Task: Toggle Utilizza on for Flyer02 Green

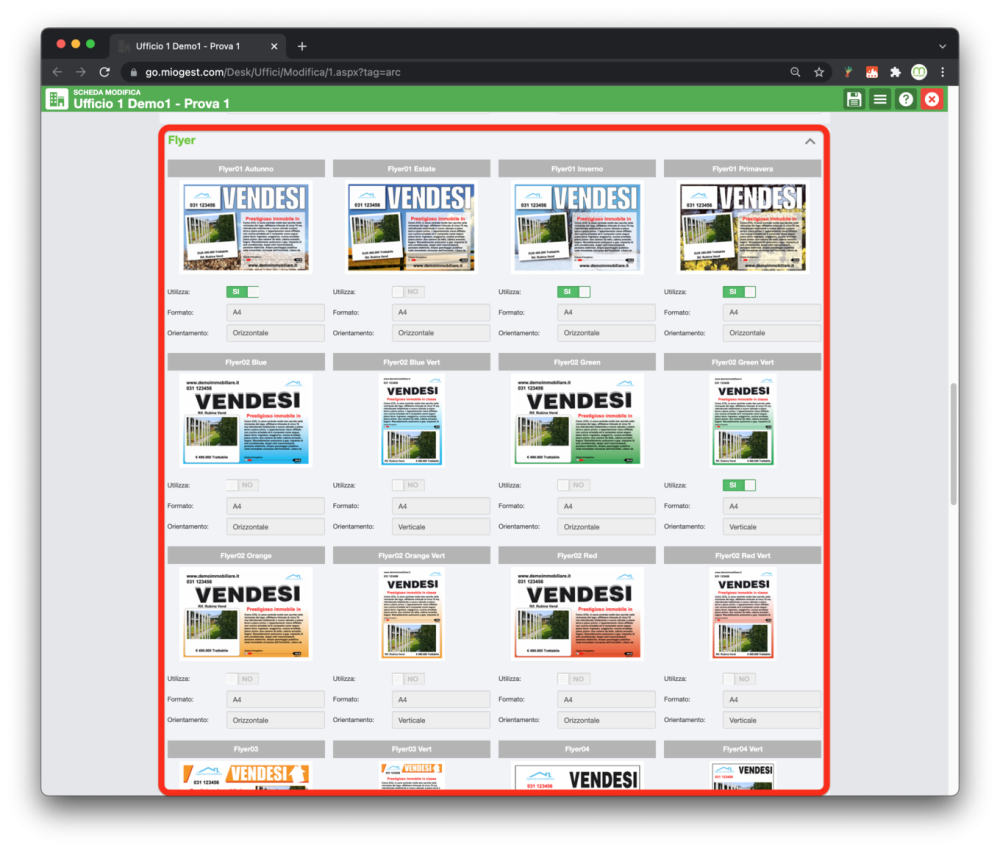Action: point(573,485)
